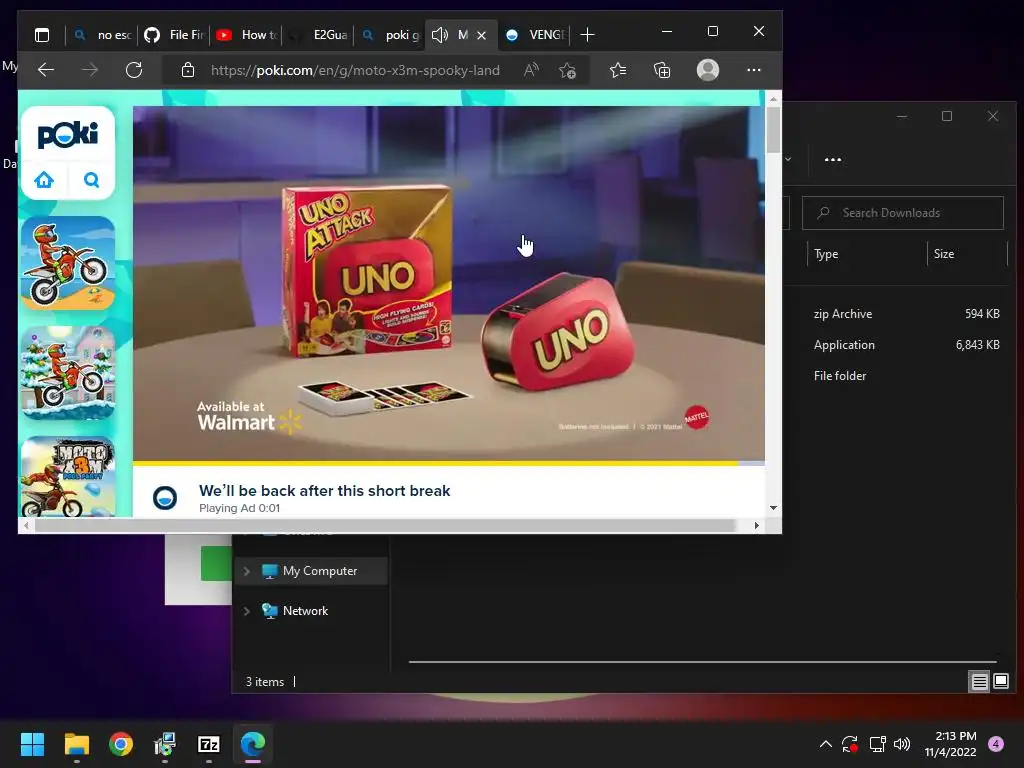Switch to the 'poki g' search tab

click(389, 35)
